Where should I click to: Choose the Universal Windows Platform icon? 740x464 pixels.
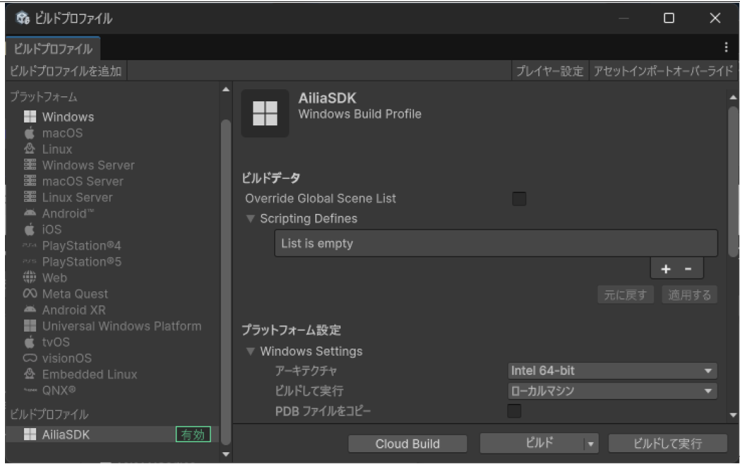pyautogui.click(x=30, y=326)
